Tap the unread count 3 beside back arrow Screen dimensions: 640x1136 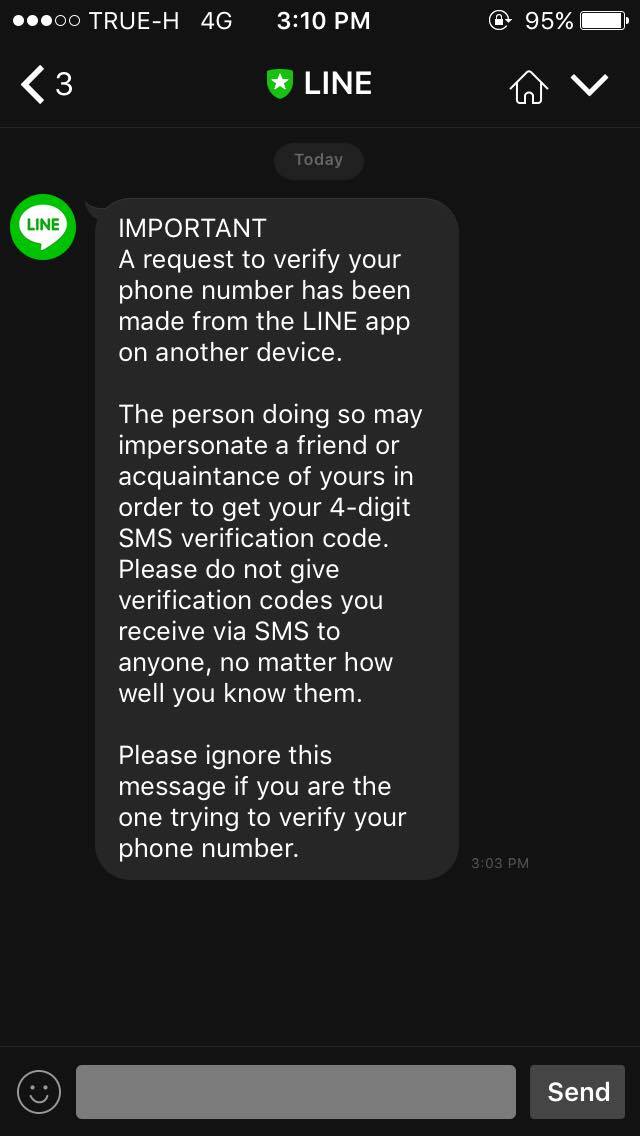point(64,85)
